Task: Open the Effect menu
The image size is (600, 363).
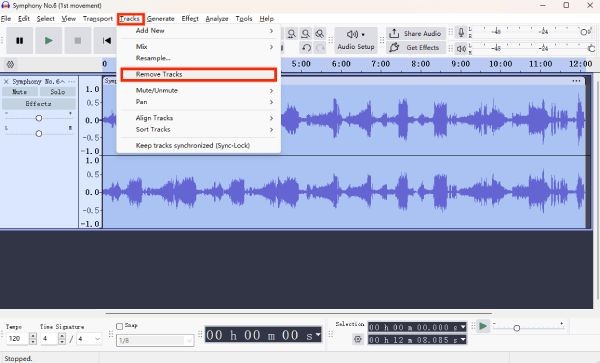Action: 190,18
